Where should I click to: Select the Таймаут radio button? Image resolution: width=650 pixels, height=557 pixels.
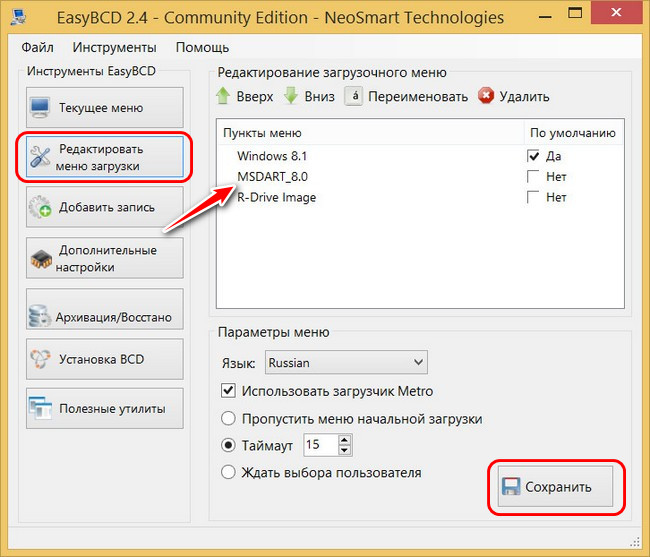[228, 446]
